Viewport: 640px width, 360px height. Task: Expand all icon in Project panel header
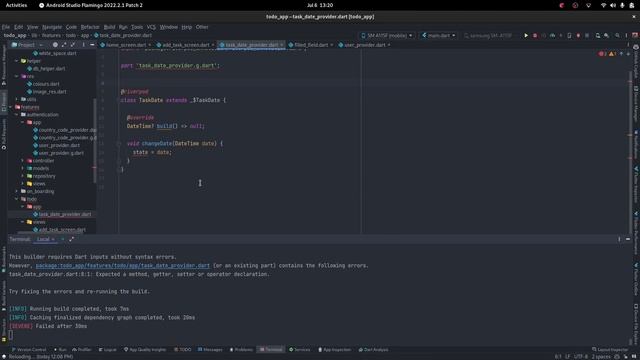(x=64, y=45)
